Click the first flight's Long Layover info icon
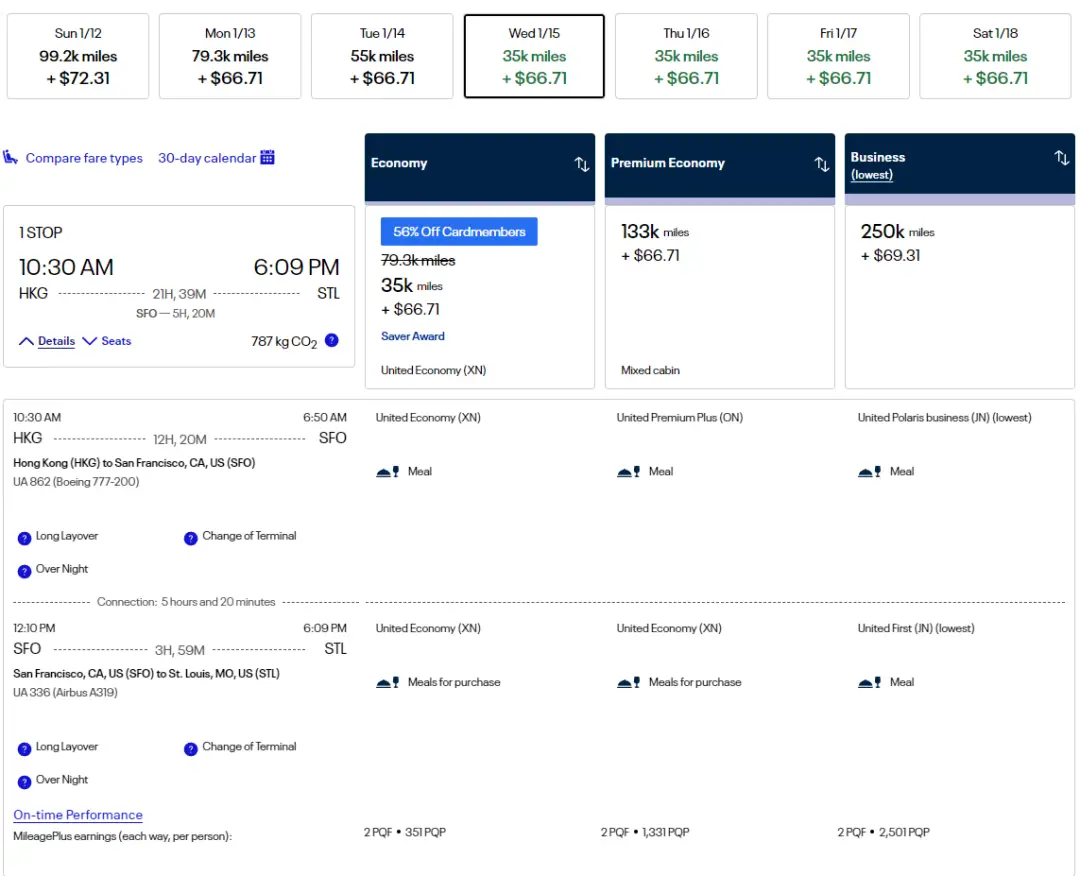This screenshot has width=1080, height=876. (x=24, y=538)
